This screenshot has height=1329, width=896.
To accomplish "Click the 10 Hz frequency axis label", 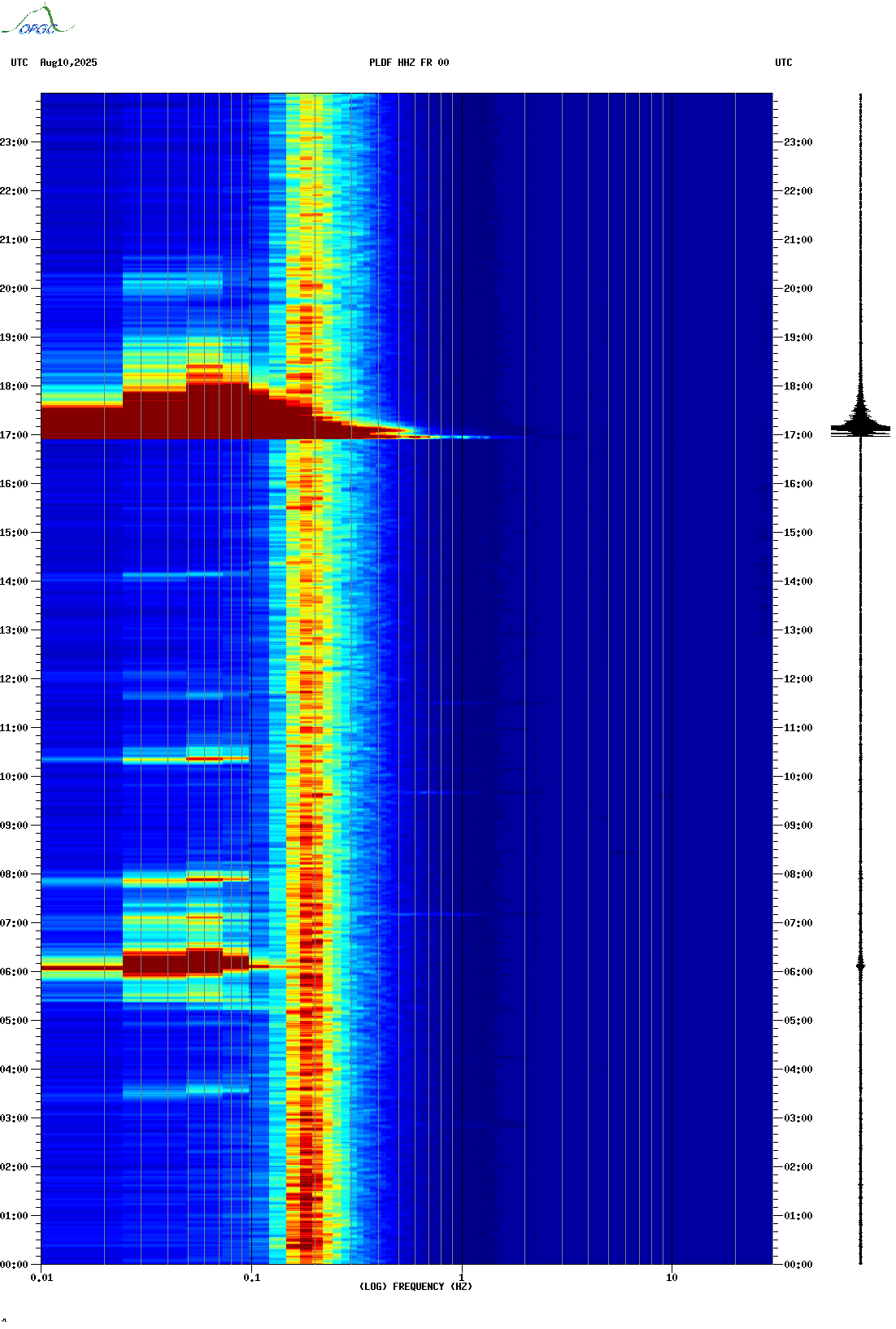I will pyautogui.click(x=672, y=1278).
